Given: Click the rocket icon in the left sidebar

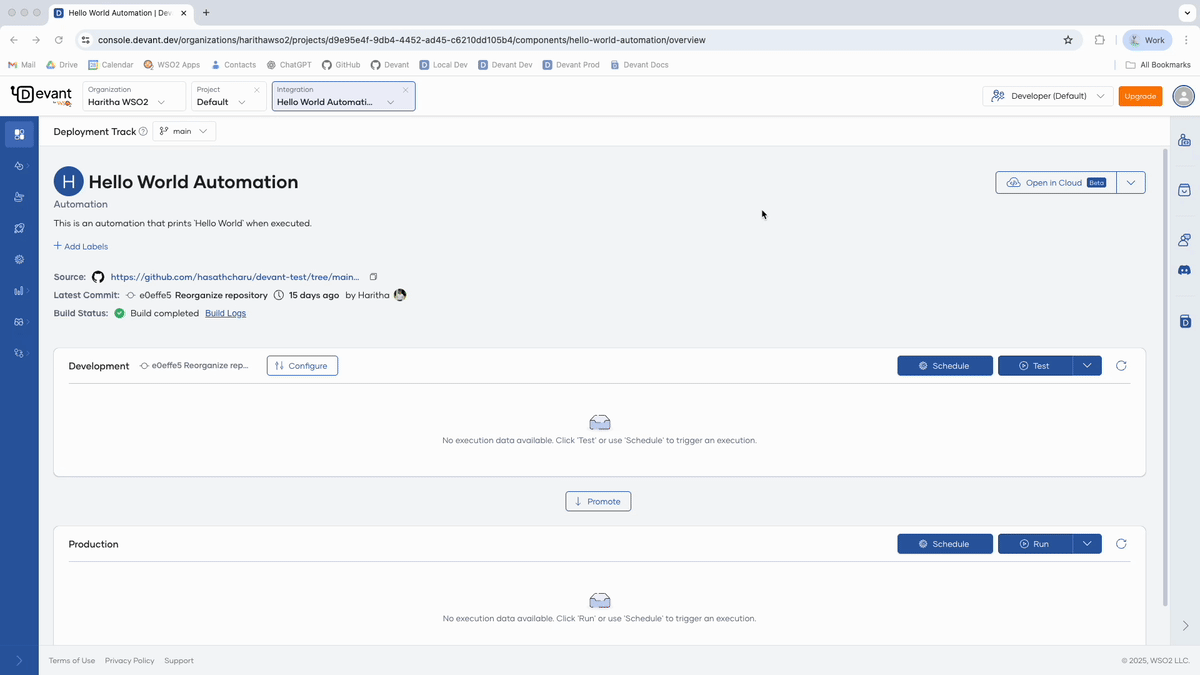Looking at the screenshot, I should [19, 228].
